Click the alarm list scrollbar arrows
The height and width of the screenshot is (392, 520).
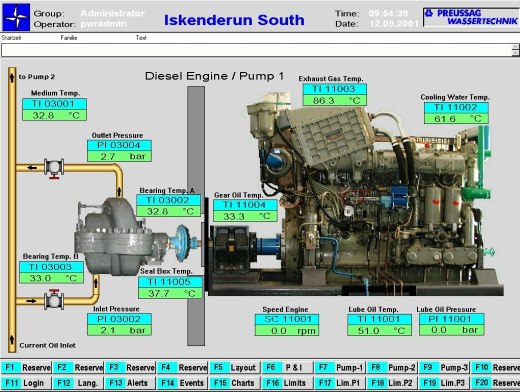(x=516, y=50)
